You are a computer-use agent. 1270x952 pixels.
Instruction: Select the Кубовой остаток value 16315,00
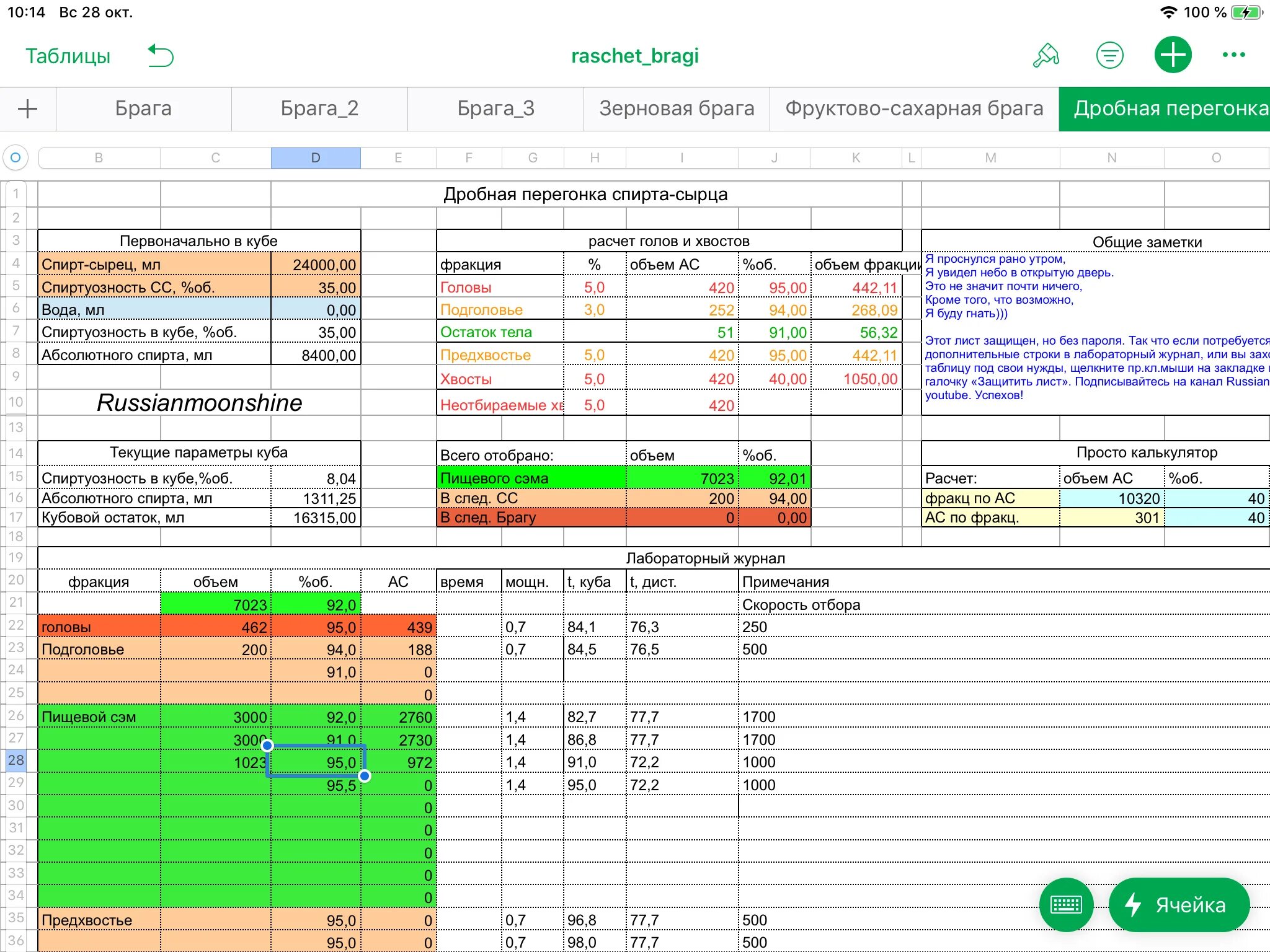point(316,518)
